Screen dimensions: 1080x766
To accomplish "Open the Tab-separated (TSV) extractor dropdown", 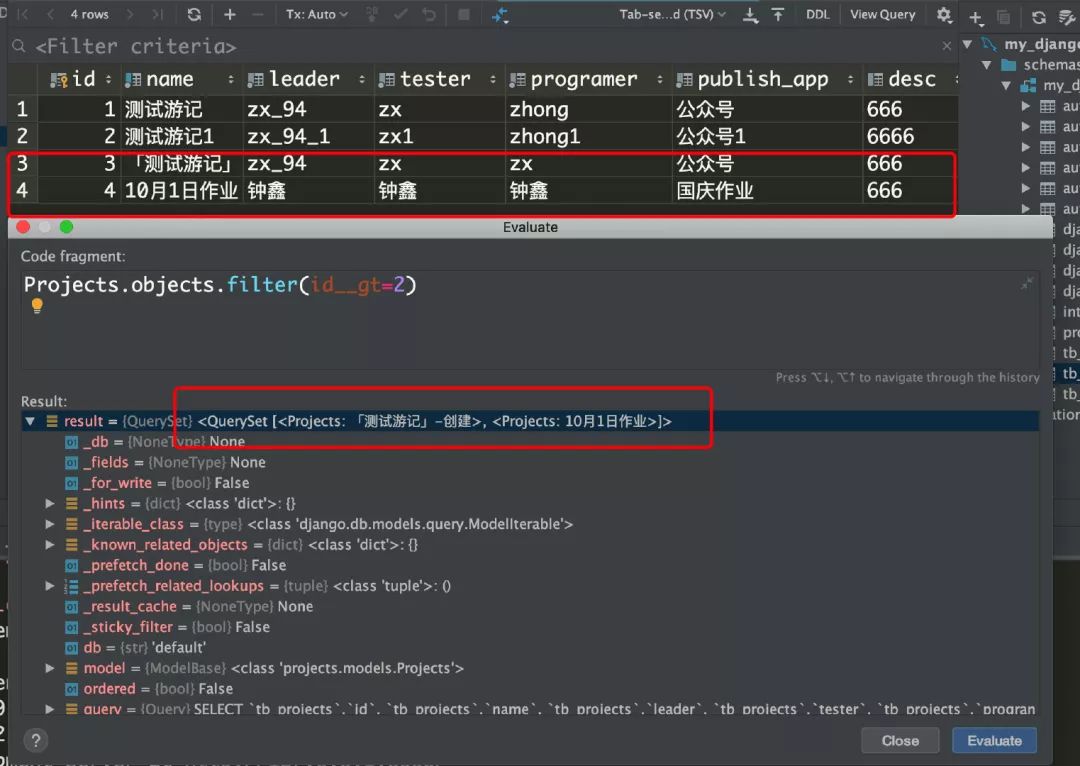I will click(672, 14).
